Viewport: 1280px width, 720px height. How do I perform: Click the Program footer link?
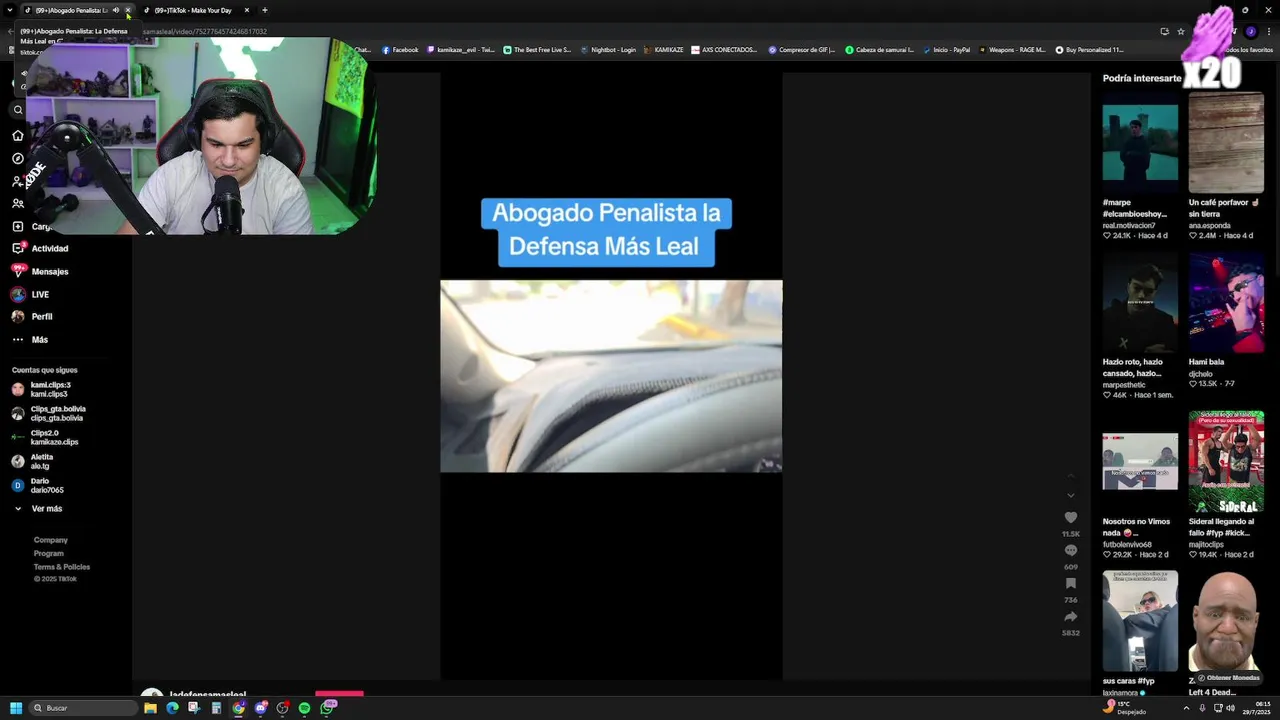click(x=48, y=553)
